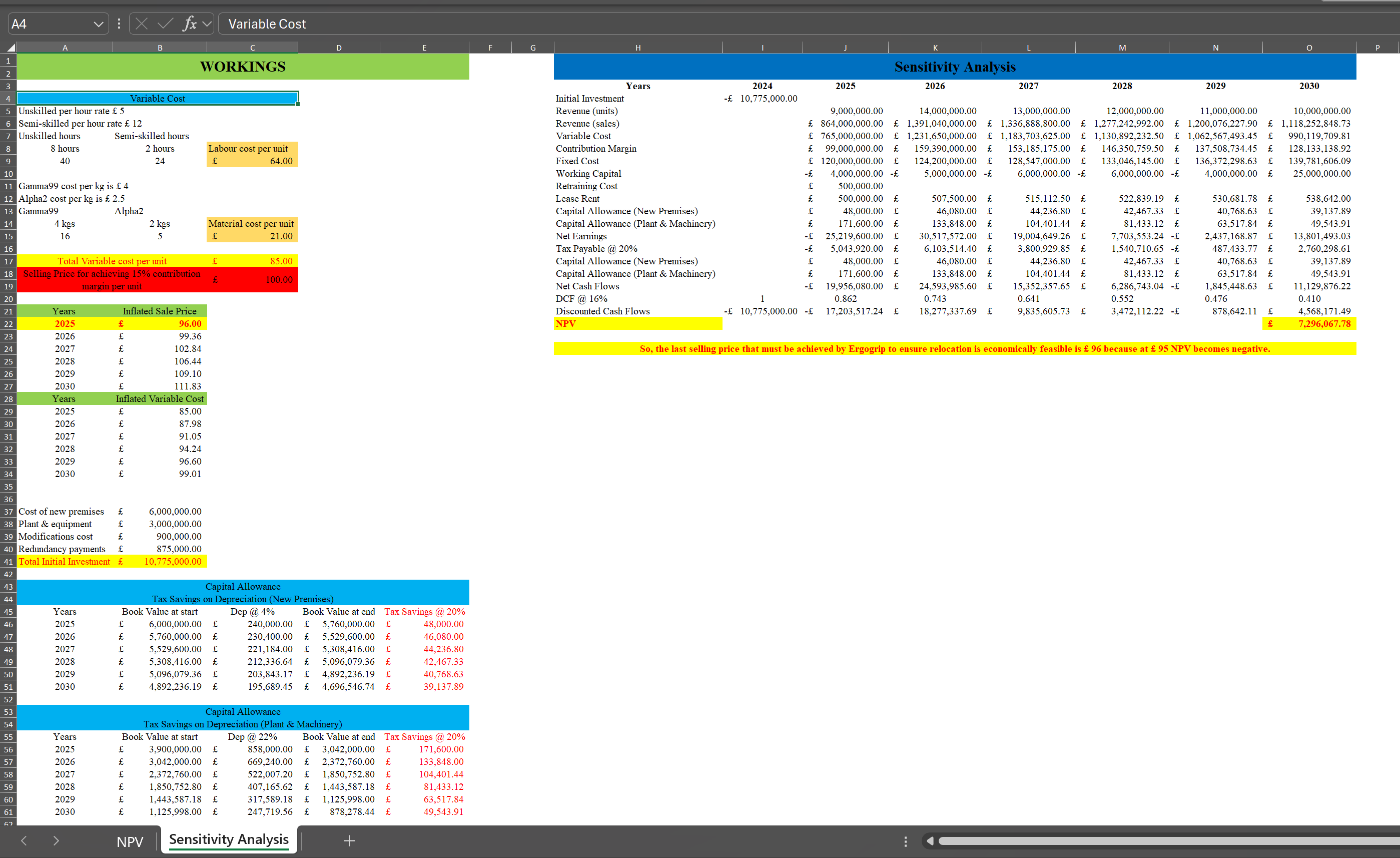Click the Enter checkmark icon
Image resolution: width=1400 pixels, height=858 pixels.
click(165, 24)
